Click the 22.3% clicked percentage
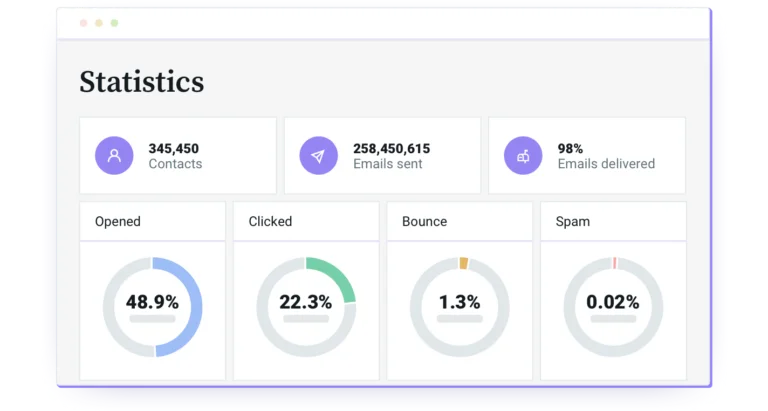 (306, 302)
